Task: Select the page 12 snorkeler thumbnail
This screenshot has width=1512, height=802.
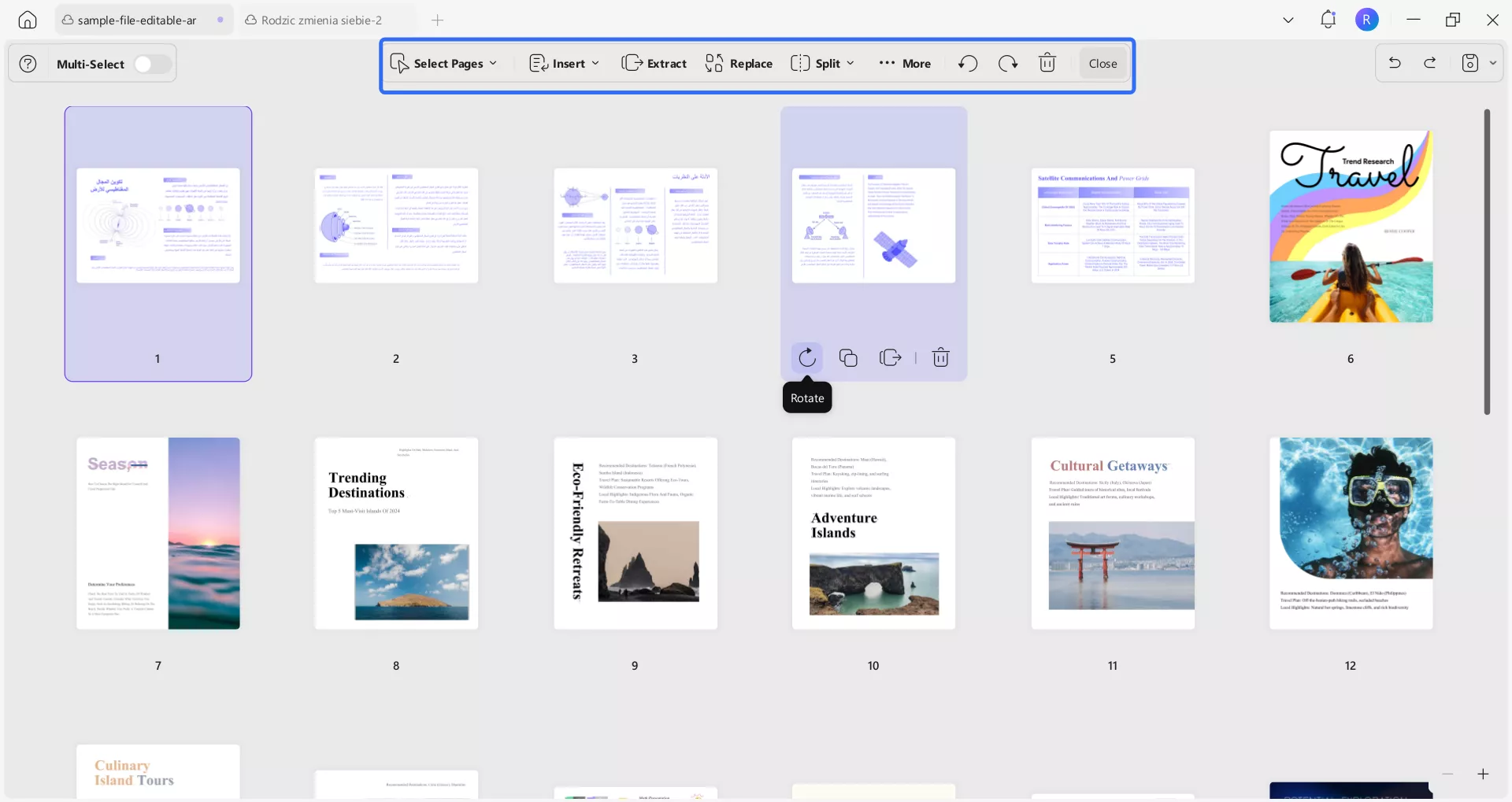Action: pos(1351,534)
